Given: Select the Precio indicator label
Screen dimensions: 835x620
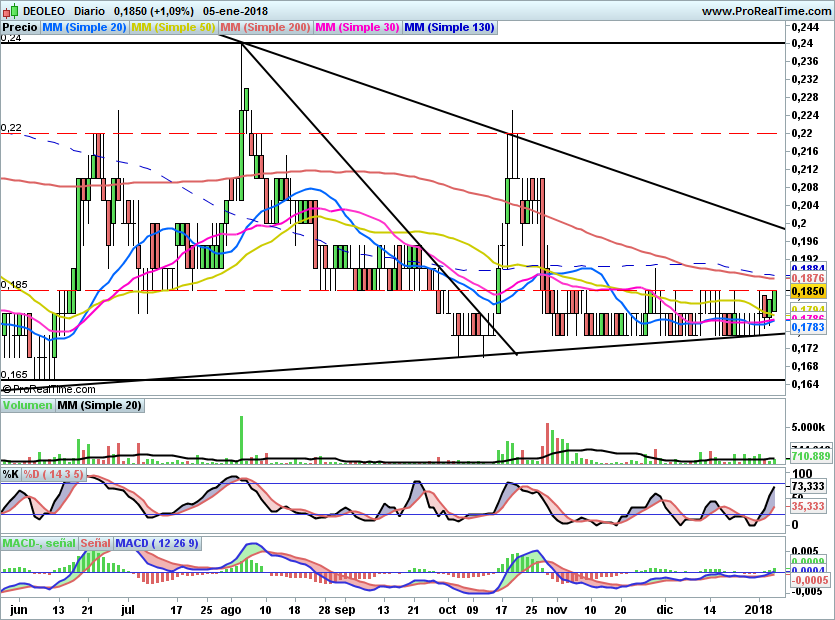Looking at the screenshot, I should pyautogui.click(x=20, y=28).
